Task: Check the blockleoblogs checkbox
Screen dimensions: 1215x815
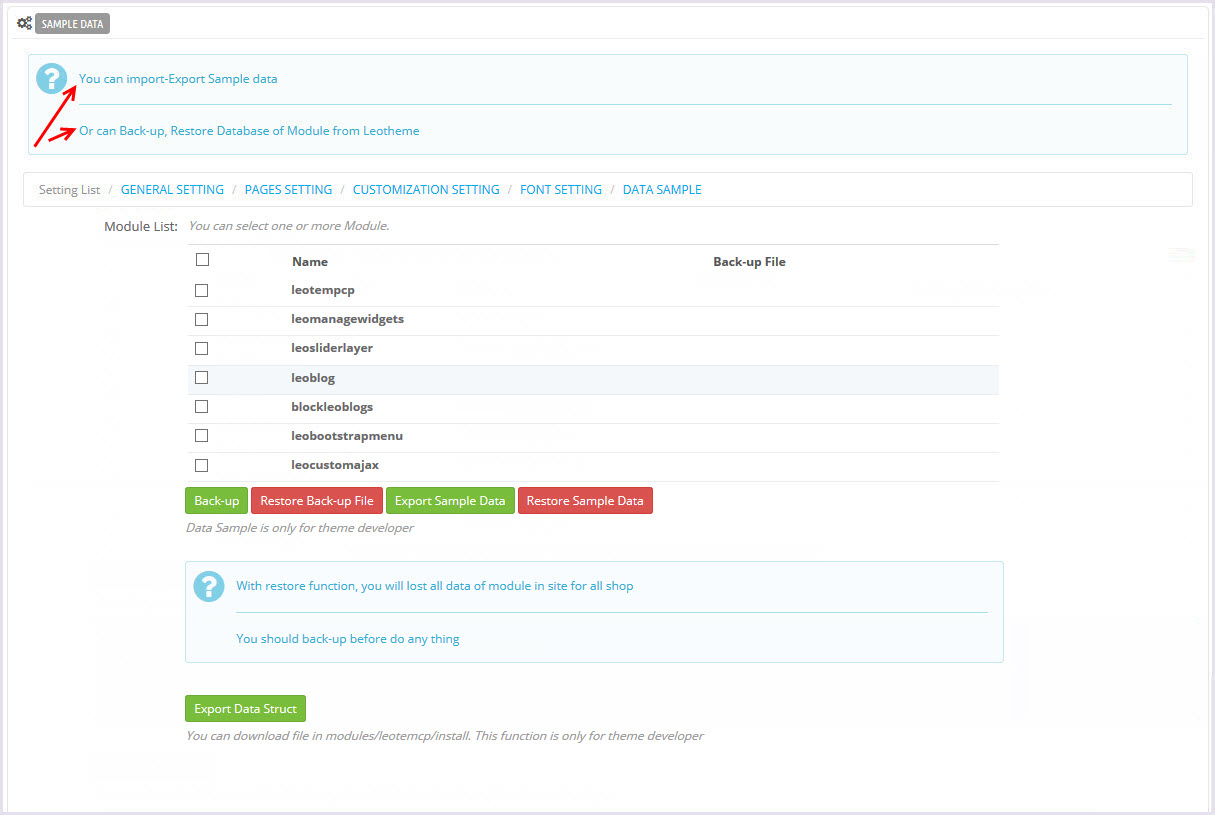Action: [x=202, y=407]
